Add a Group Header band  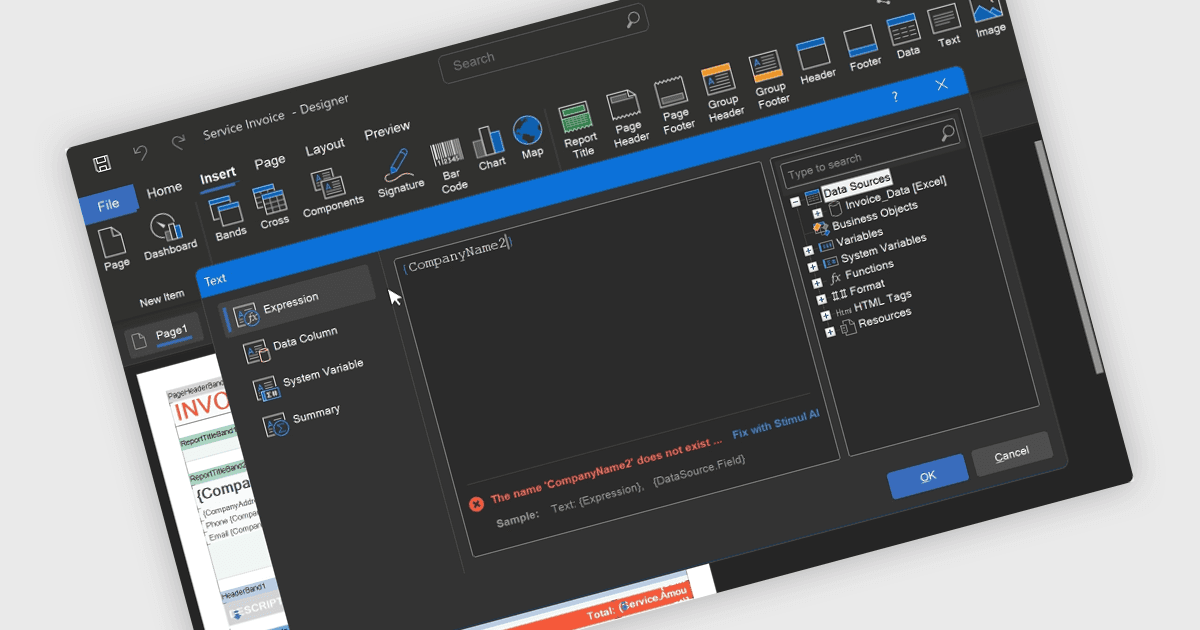click(722, 93)
